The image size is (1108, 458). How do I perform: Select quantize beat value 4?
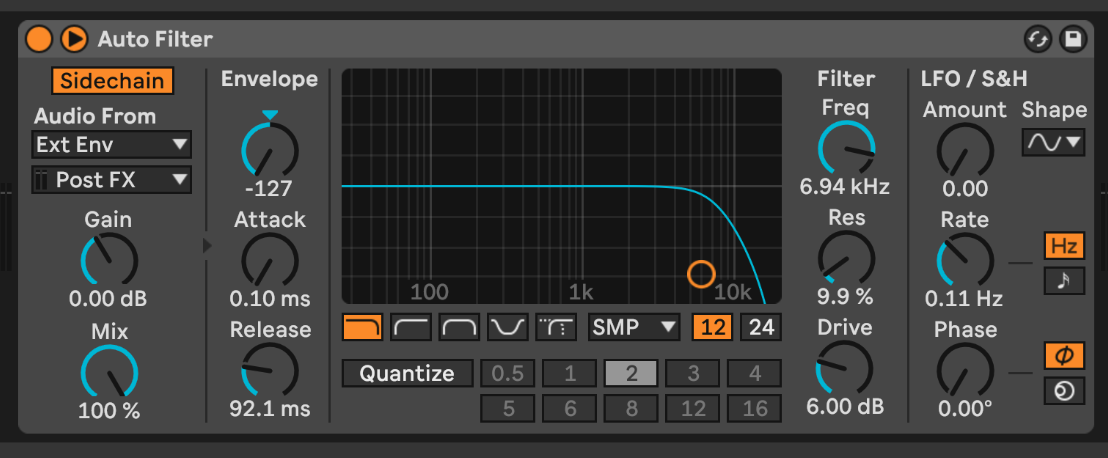point(755,373)
